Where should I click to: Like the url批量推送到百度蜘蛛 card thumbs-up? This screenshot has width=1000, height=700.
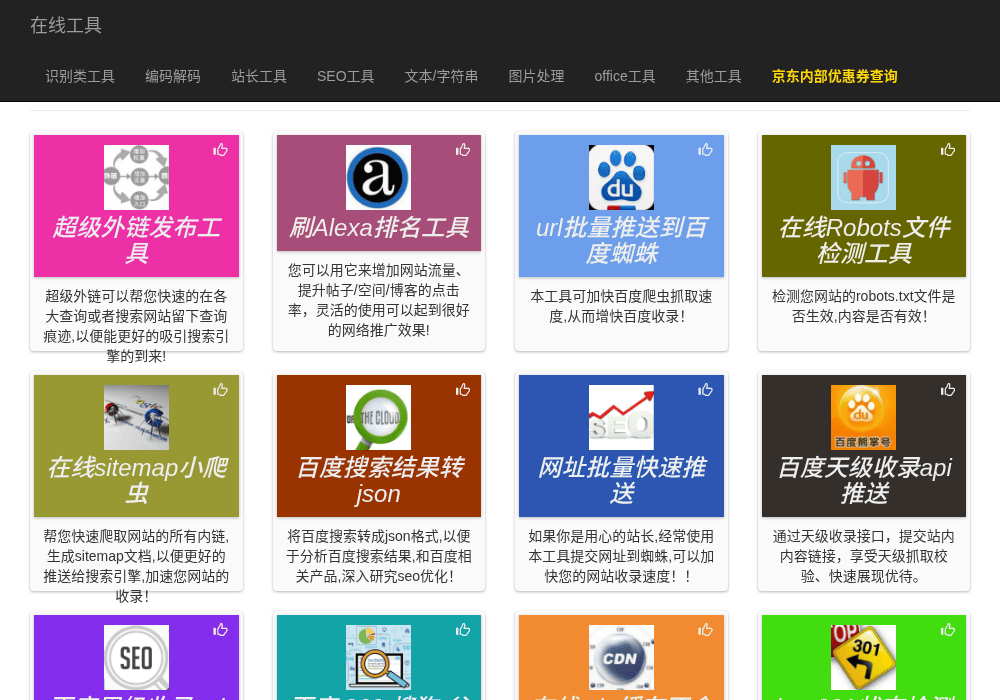705,150
